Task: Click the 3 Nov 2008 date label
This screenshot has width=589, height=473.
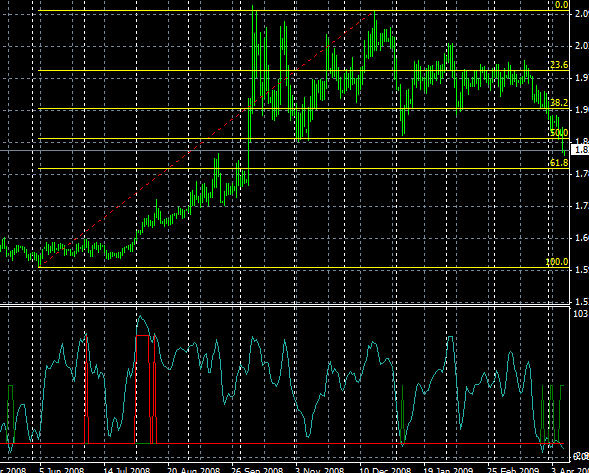Action: 319,470
